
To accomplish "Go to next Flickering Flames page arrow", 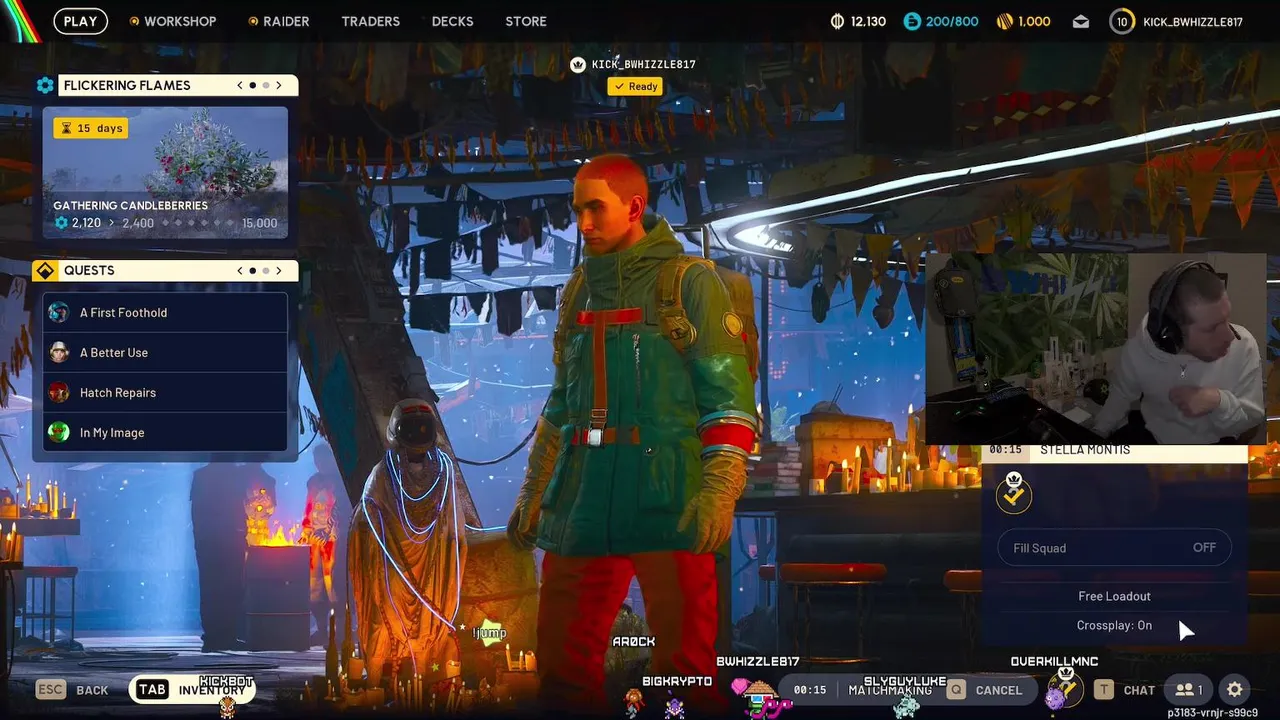I will coord(279,85).
